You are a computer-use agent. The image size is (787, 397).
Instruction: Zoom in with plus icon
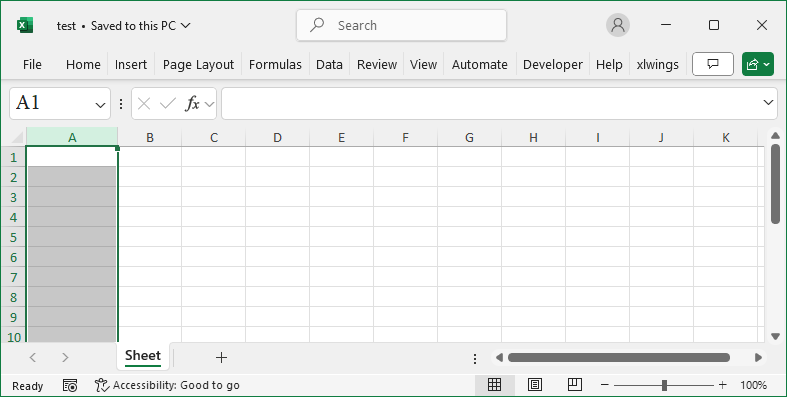pos(723,385)
